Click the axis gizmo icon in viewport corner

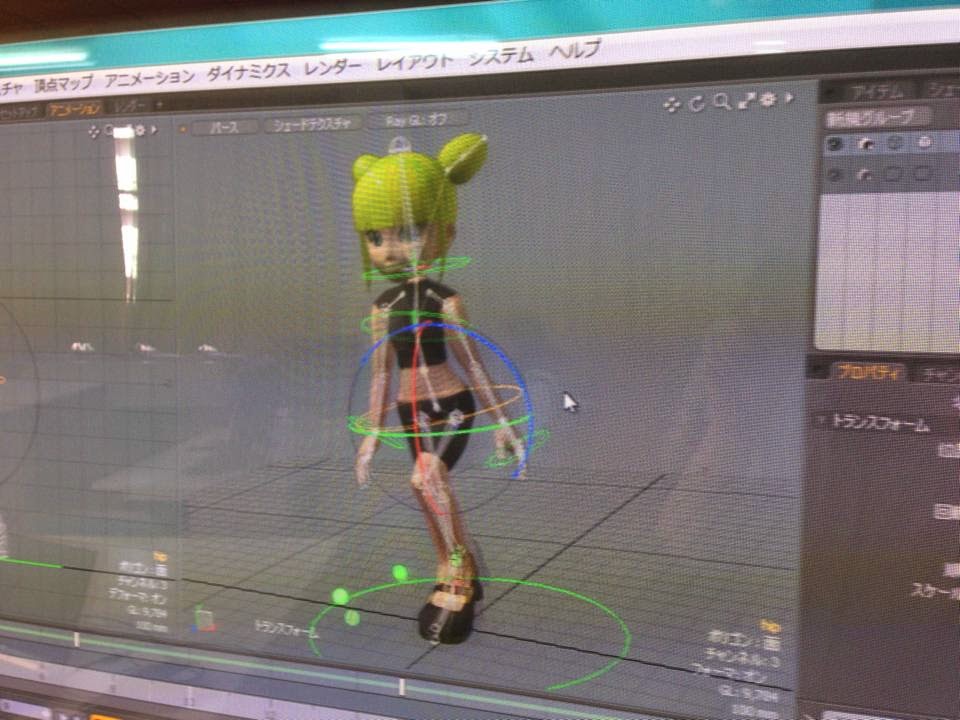tap(204, 619)
